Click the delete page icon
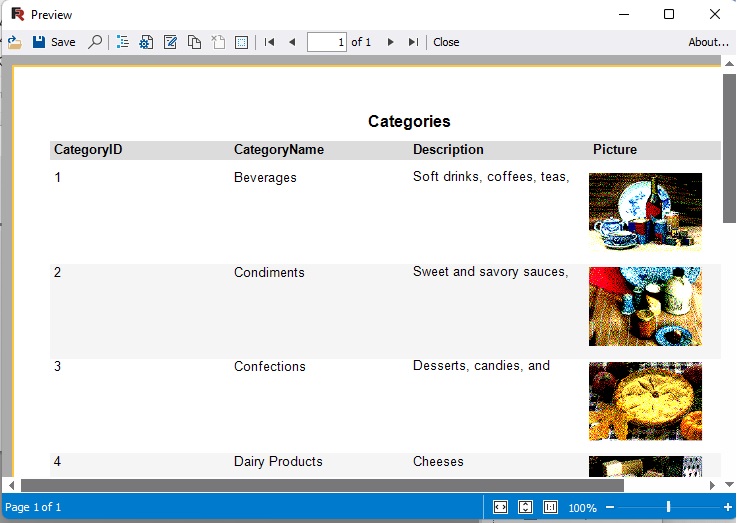Screen dimensions: 739x523 218,42
